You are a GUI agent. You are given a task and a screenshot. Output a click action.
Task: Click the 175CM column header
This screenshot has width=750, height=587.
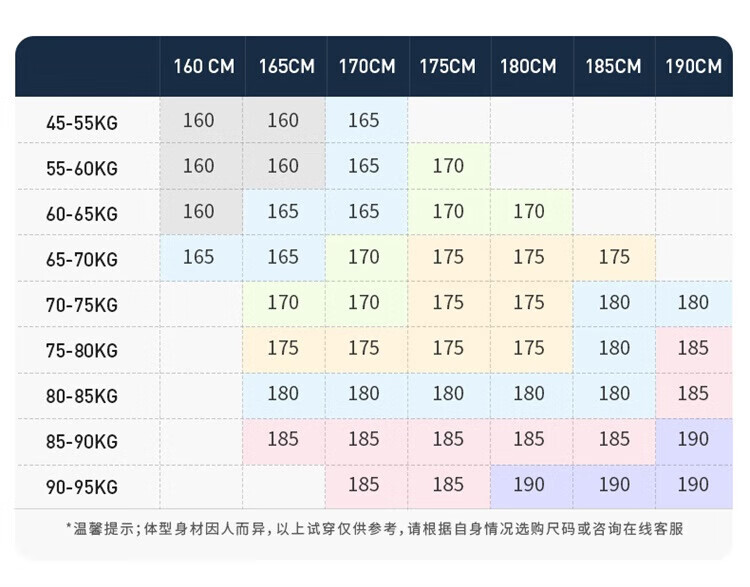pos(448,66)
